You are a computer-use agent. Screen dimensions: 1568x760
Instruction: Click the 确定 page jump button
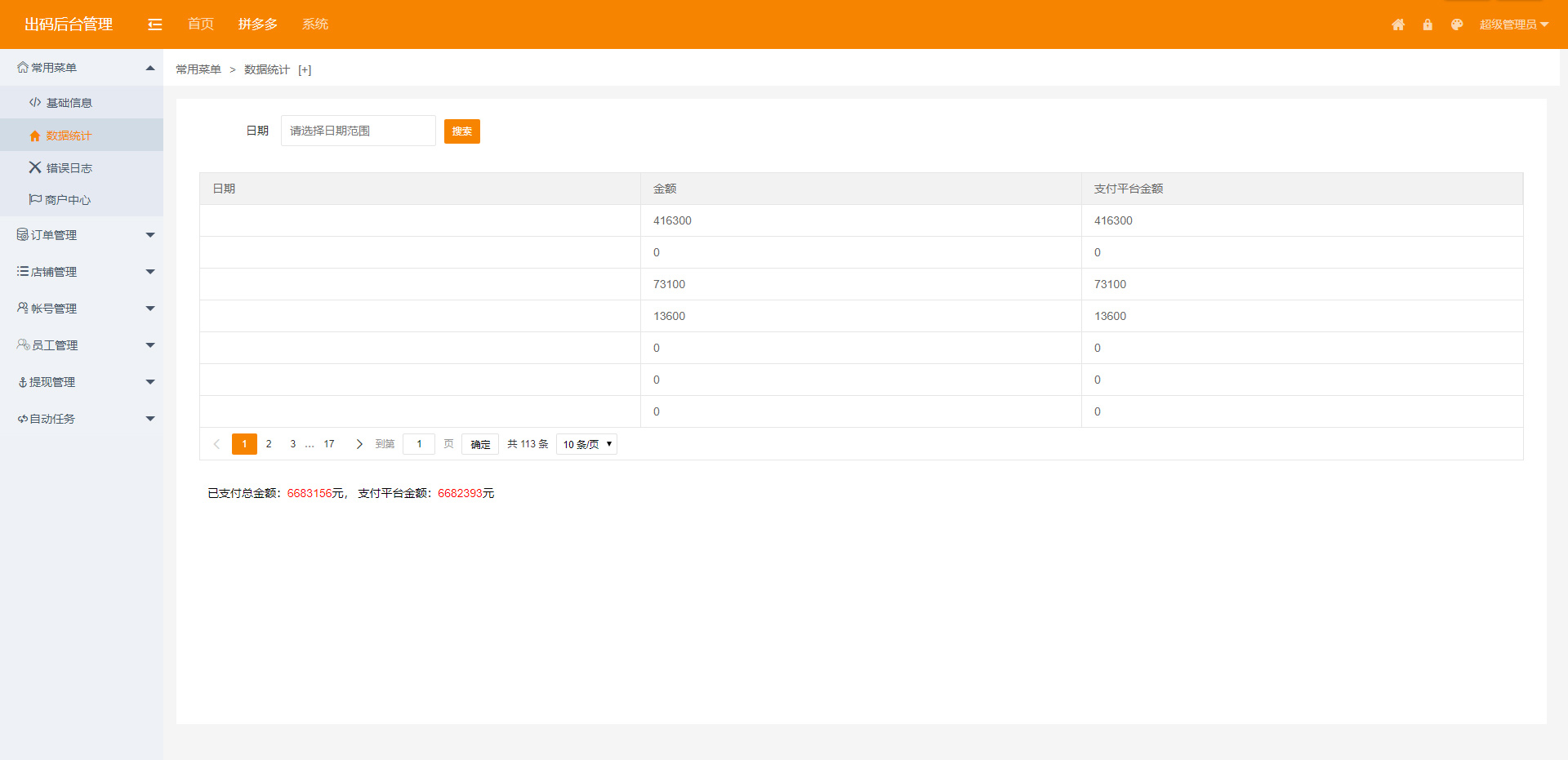(480, 444)
